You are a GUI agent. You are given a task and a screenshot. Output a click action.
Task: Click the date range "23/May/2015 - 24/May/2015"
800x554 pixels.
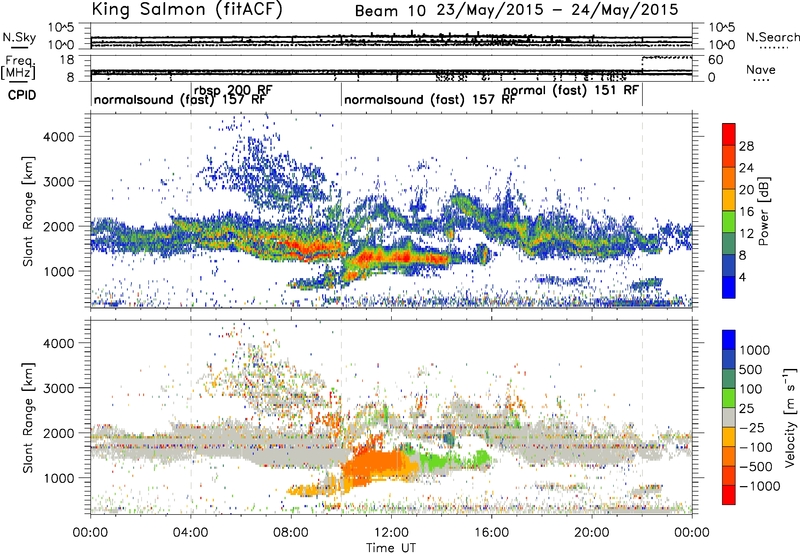(x=558, y=10)
